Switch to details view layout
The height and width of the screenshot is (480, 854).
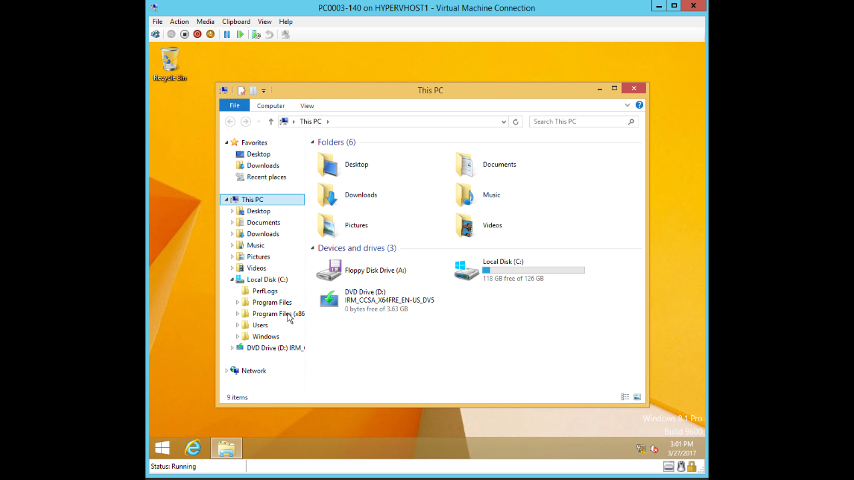coord(625,397)
